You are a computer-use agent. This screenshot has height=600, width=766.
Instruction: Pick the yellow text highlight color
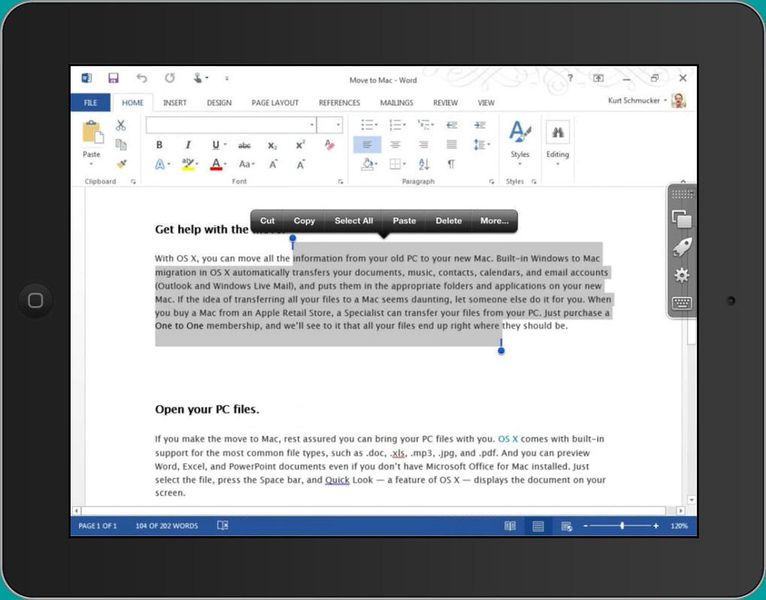(188, 164)
